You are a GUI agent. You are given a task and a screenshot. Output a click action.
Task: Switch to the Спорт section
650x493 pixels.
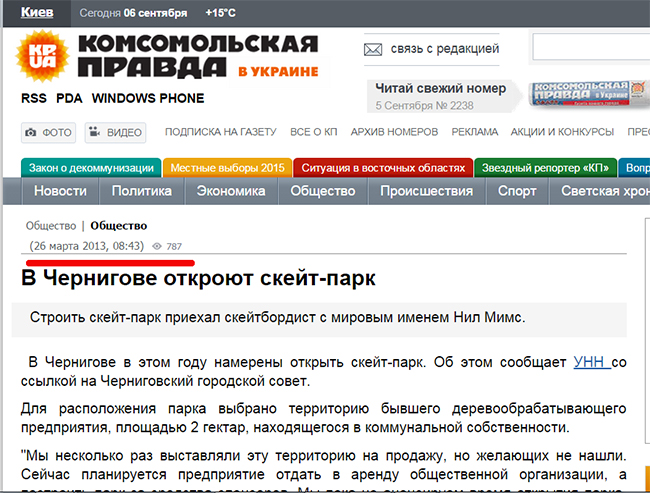pos(517,191)
